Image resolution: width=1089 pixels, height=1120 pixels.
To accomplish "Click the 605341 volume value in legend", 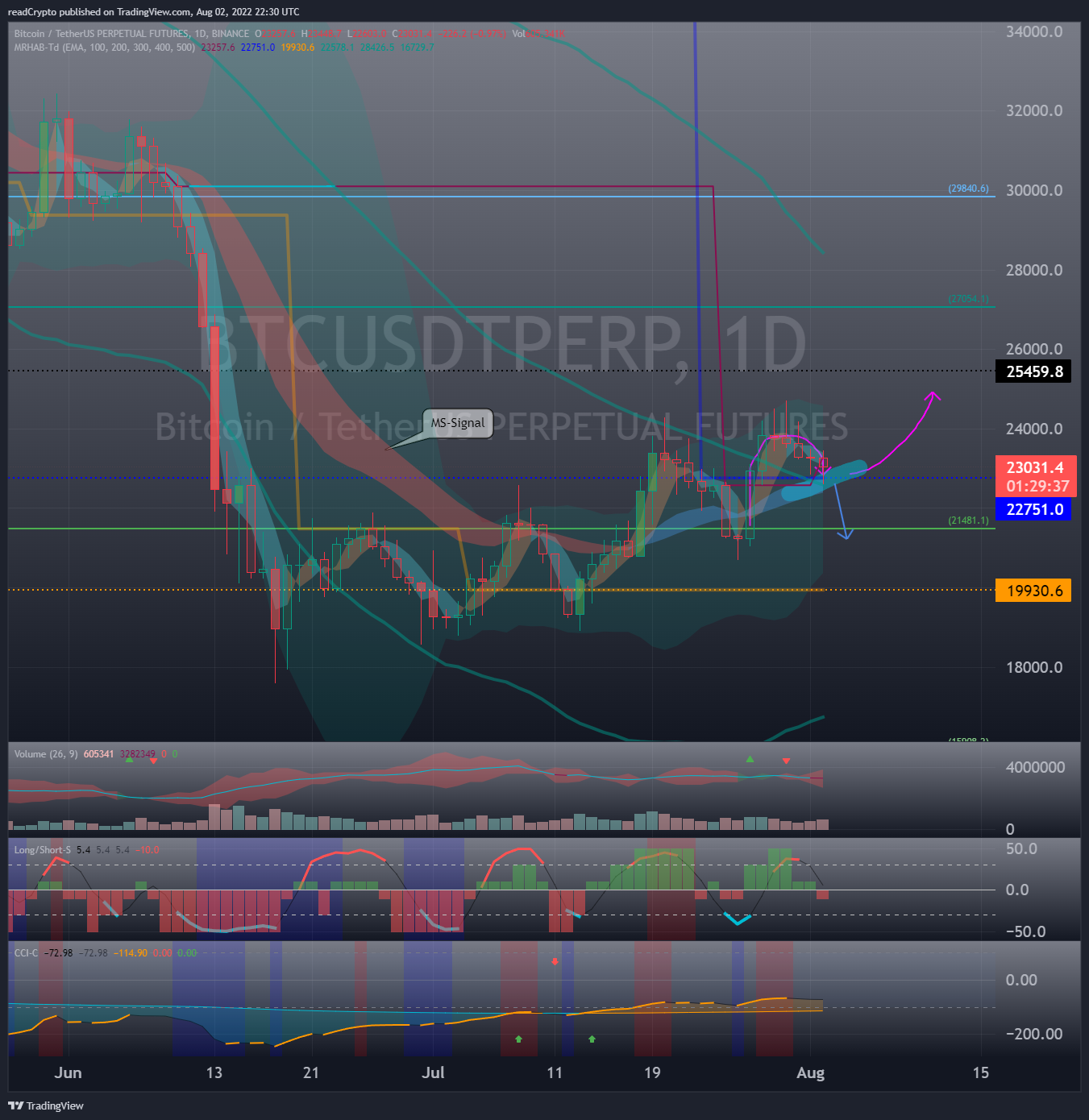I will (98, 754).
